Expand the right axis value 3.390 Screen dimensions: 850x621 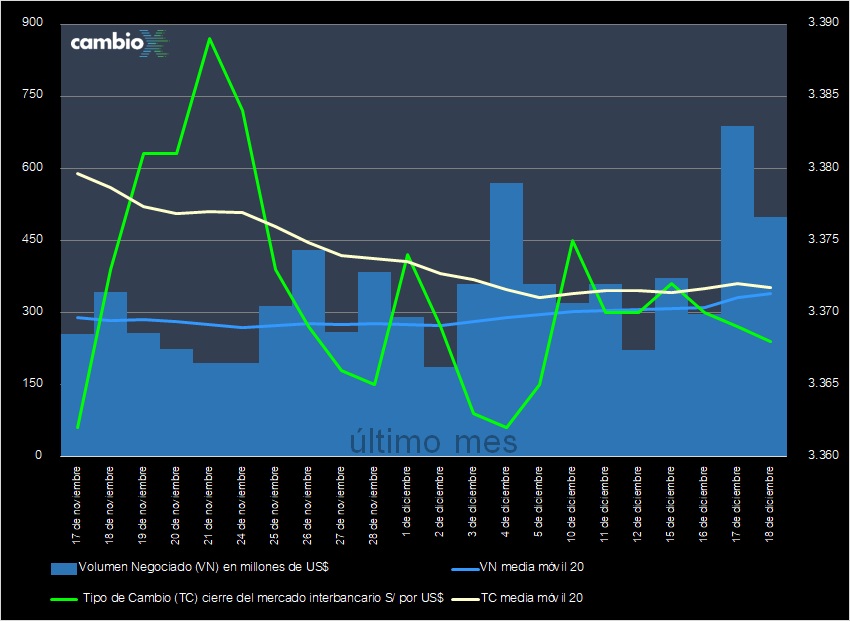(x=824, y=20)
